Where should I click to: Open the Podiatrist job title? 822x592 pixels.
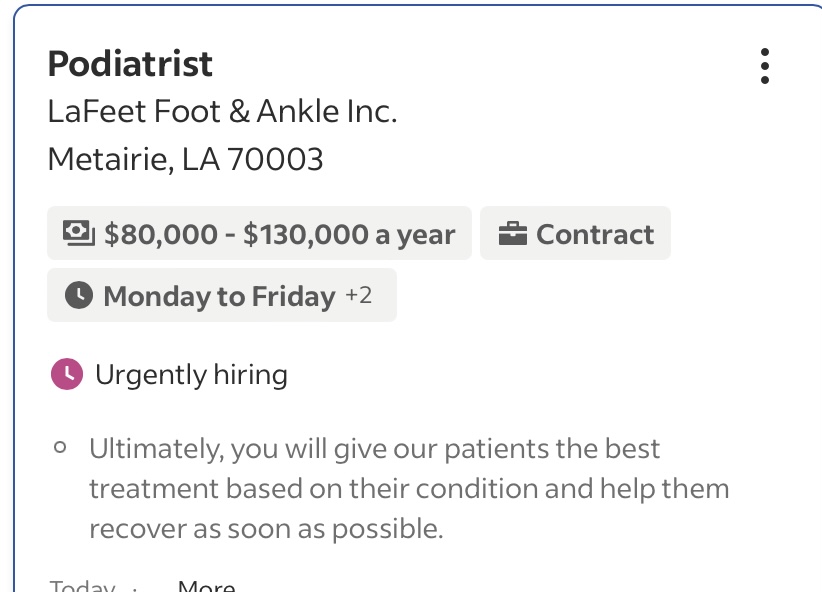pos(130,64)
